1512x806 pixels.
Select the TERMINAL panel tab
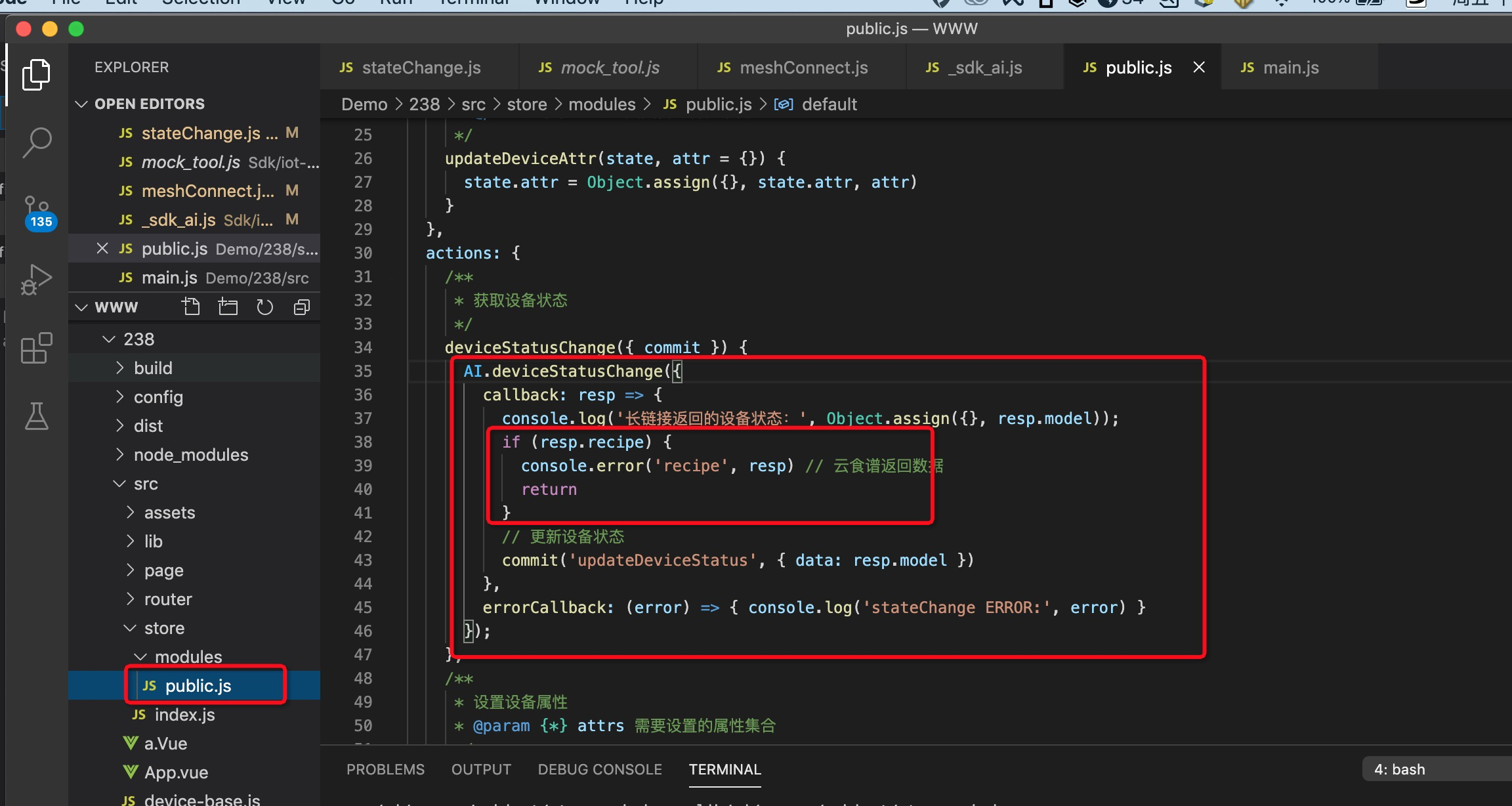tap(724, 769)
